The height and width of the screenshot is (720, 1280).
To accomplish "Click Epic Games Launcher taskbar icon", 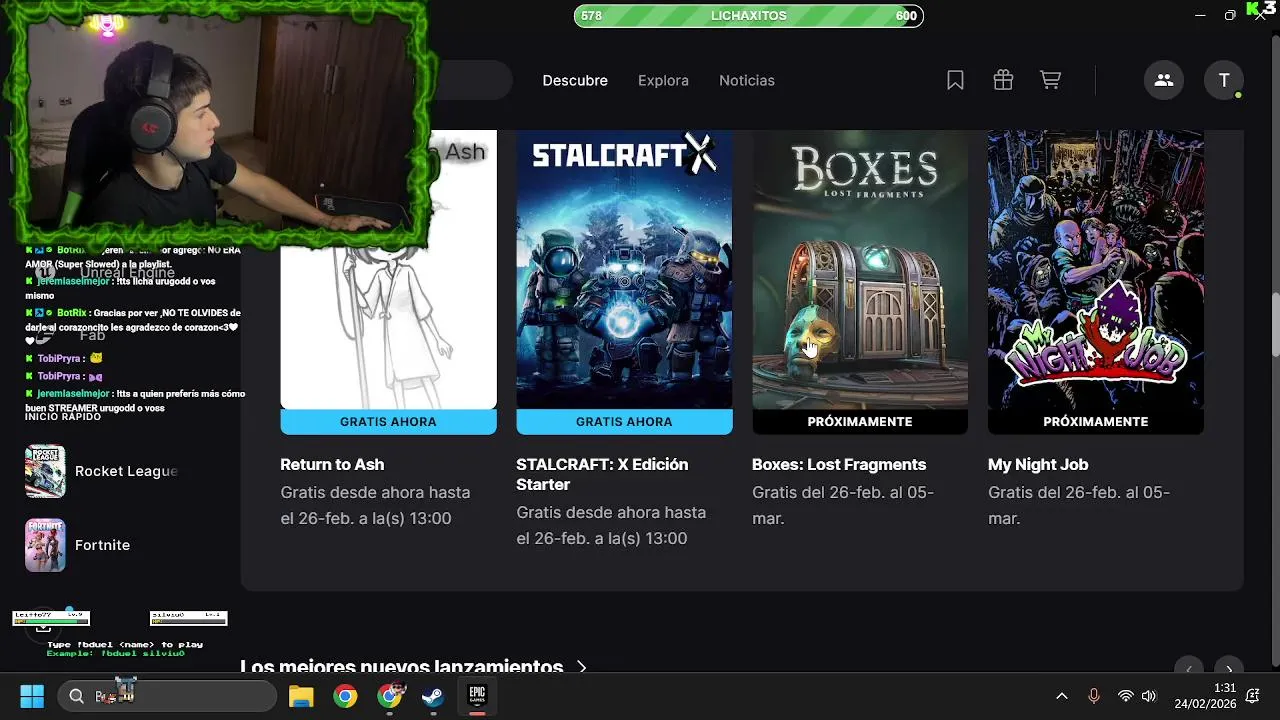I will coord(477,696).
